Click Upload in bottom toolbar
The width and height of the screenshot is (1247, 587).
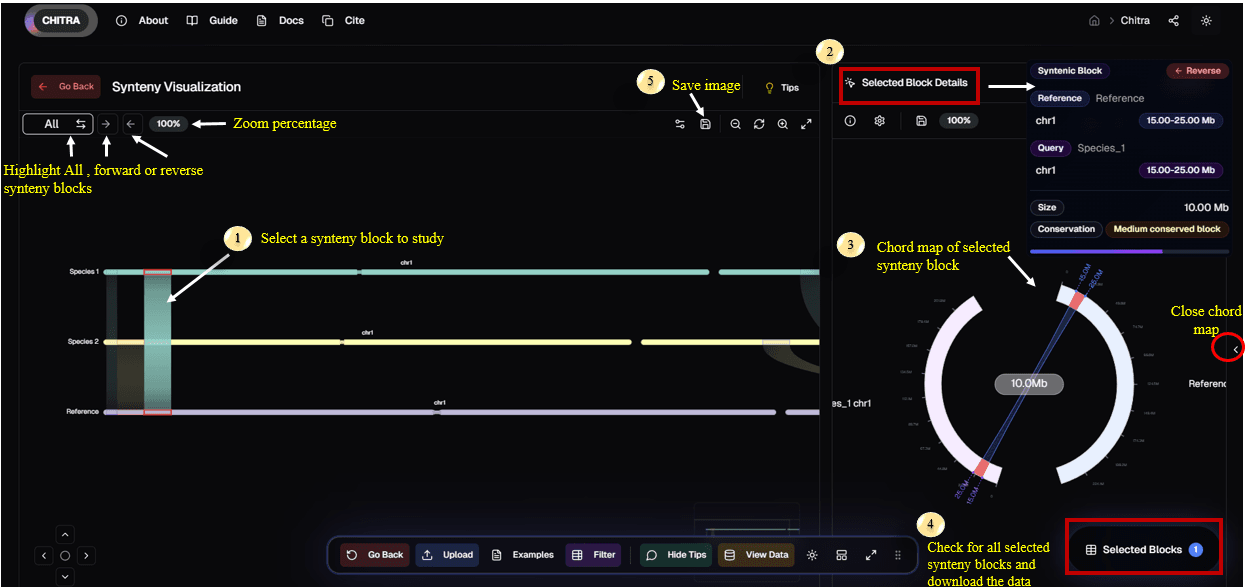point(447,555)
